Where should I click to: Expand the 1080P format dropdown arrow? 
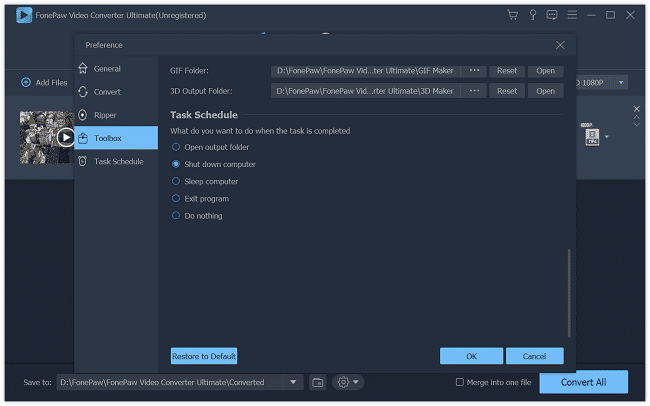click(x=621, y=83)
